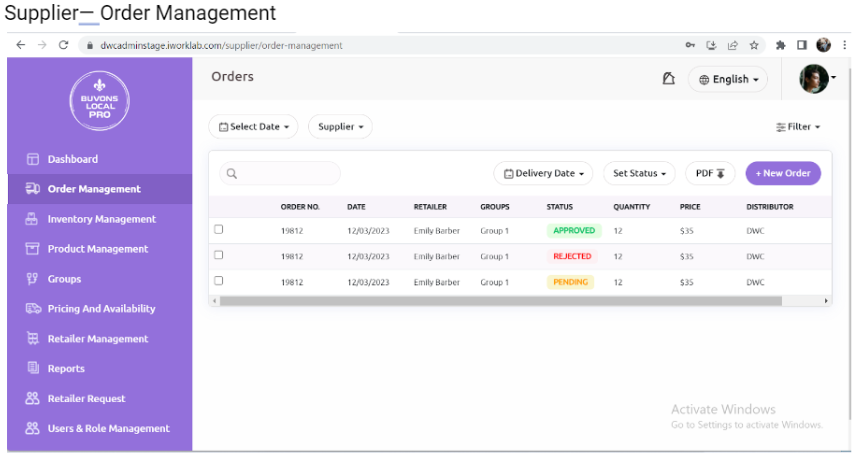Tick the checkbox on the REJECTED order row
This screenshot has height=455, width=856.
pos(219,256)
